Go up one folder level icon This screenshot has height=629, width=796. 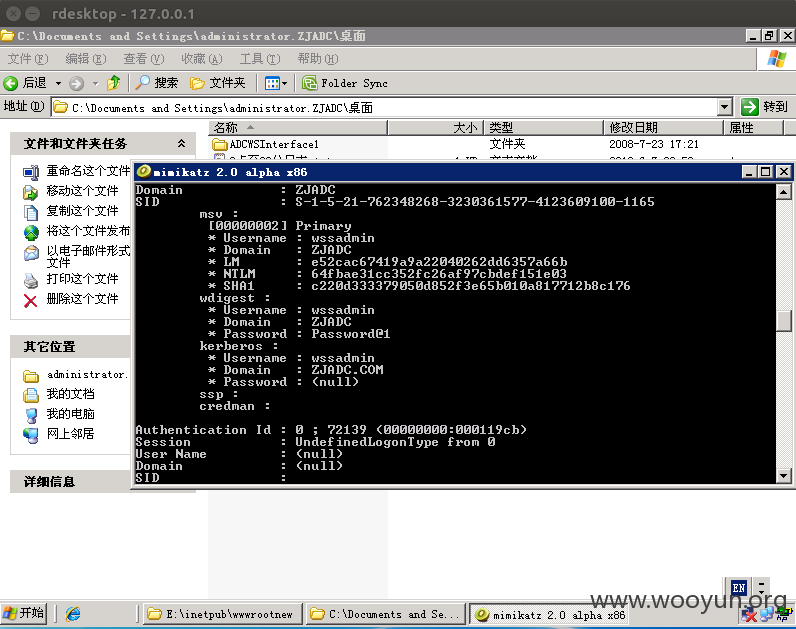tap(114, 83)
